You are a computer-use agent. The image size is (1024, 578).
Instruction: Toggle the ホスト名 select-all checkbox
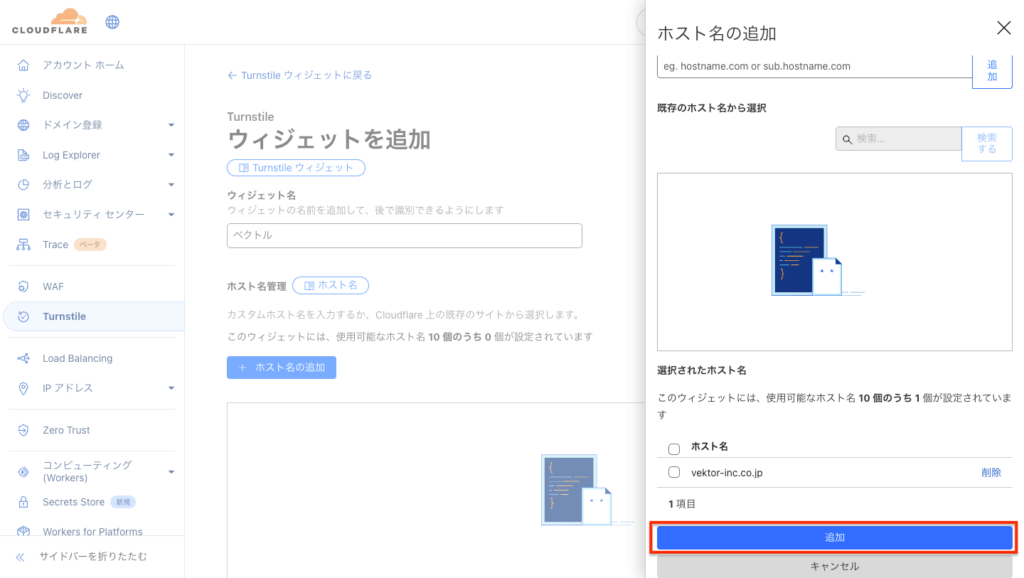click(674, 449)
